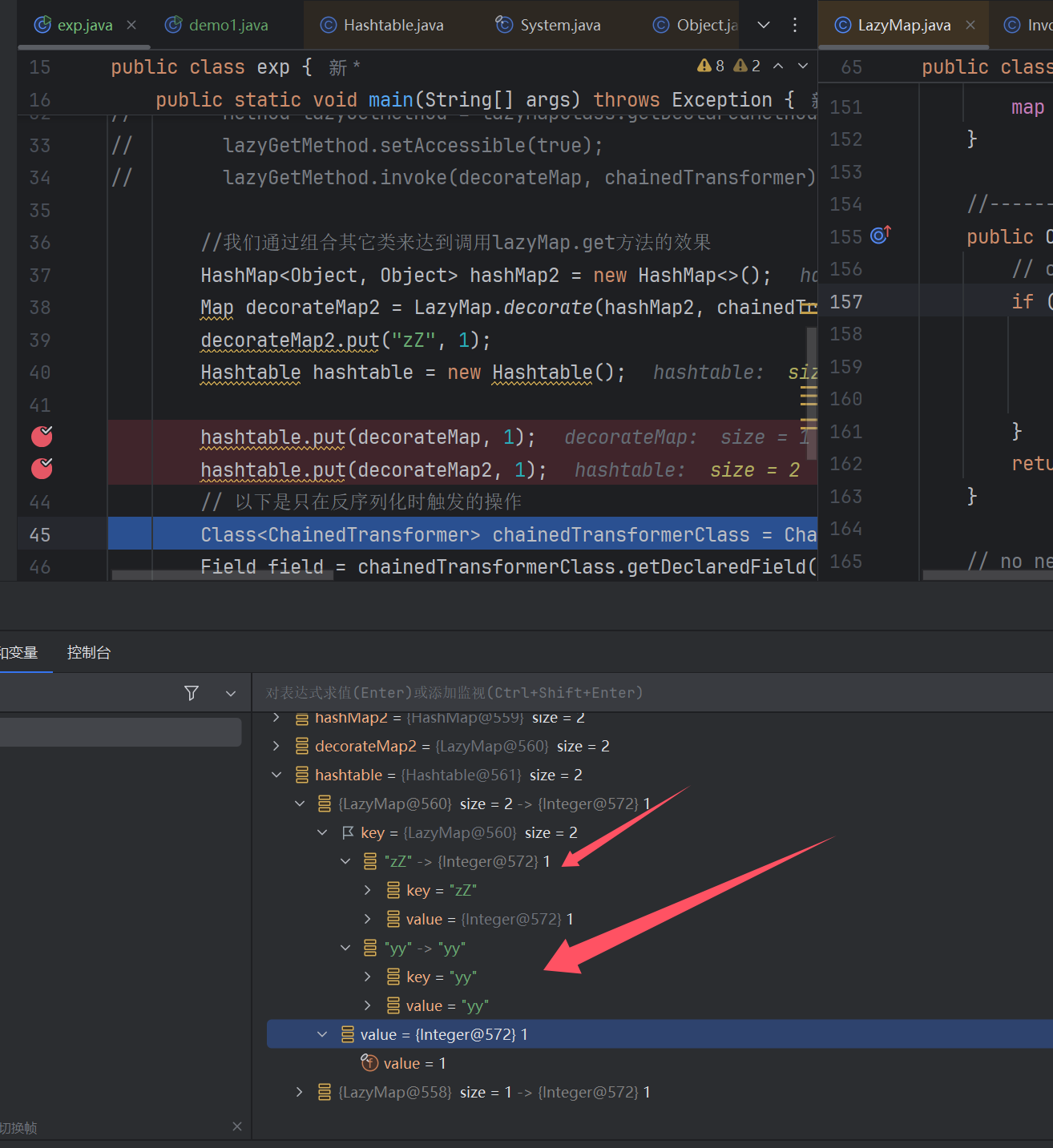Expand key = "yy" node
Screen dimensions: 1053x1148
(x=368, y=977)
